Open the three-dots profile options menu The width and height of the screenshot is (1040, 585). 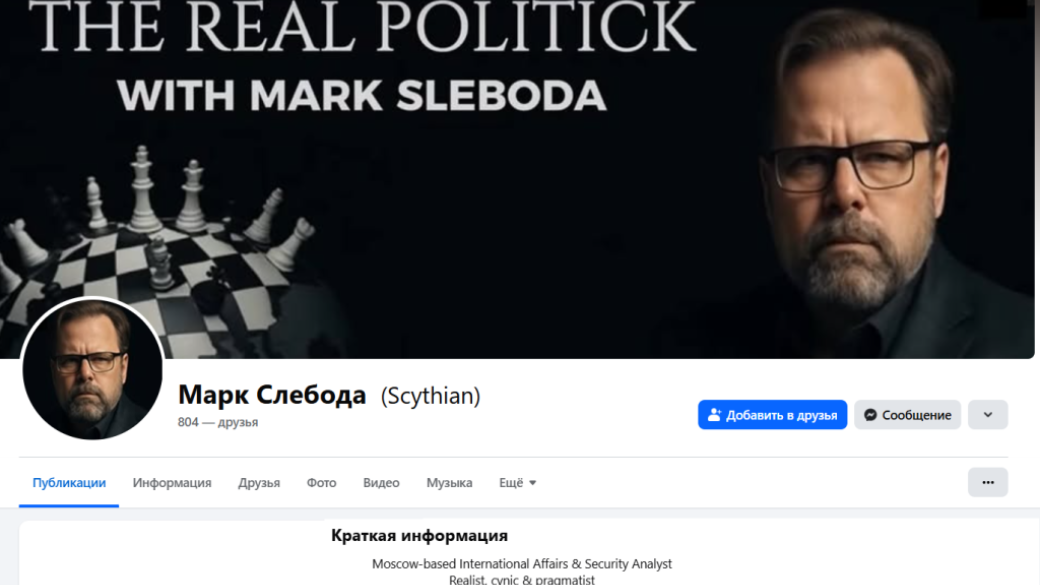pos(988,482)
